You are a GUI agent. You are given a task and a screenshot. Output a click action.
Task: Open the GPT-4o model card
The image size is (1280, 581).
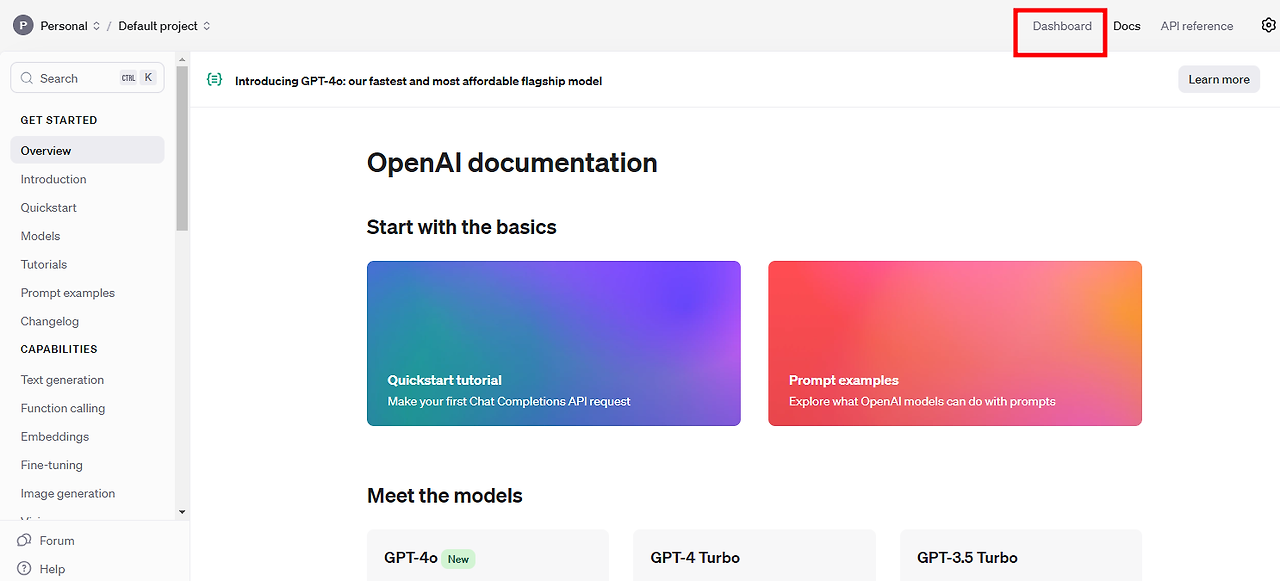click(488, 556)
